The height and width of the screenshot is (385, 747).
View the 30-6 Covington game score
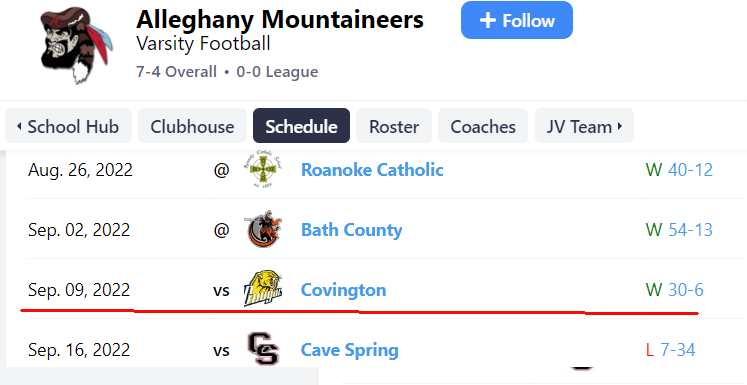(686, 290)
